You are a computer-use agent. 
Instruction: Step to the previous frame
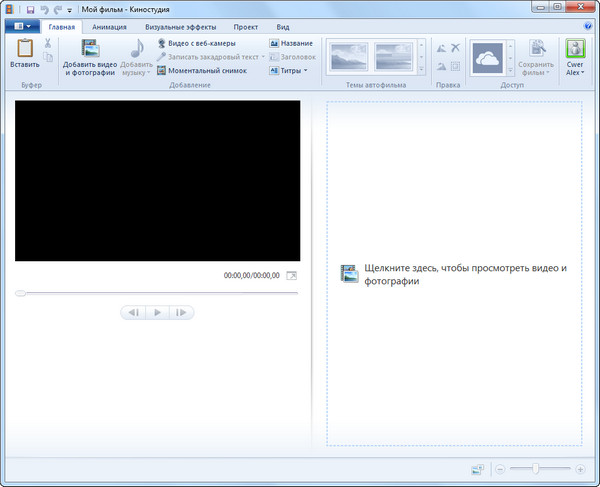click(x=132, y=313)
